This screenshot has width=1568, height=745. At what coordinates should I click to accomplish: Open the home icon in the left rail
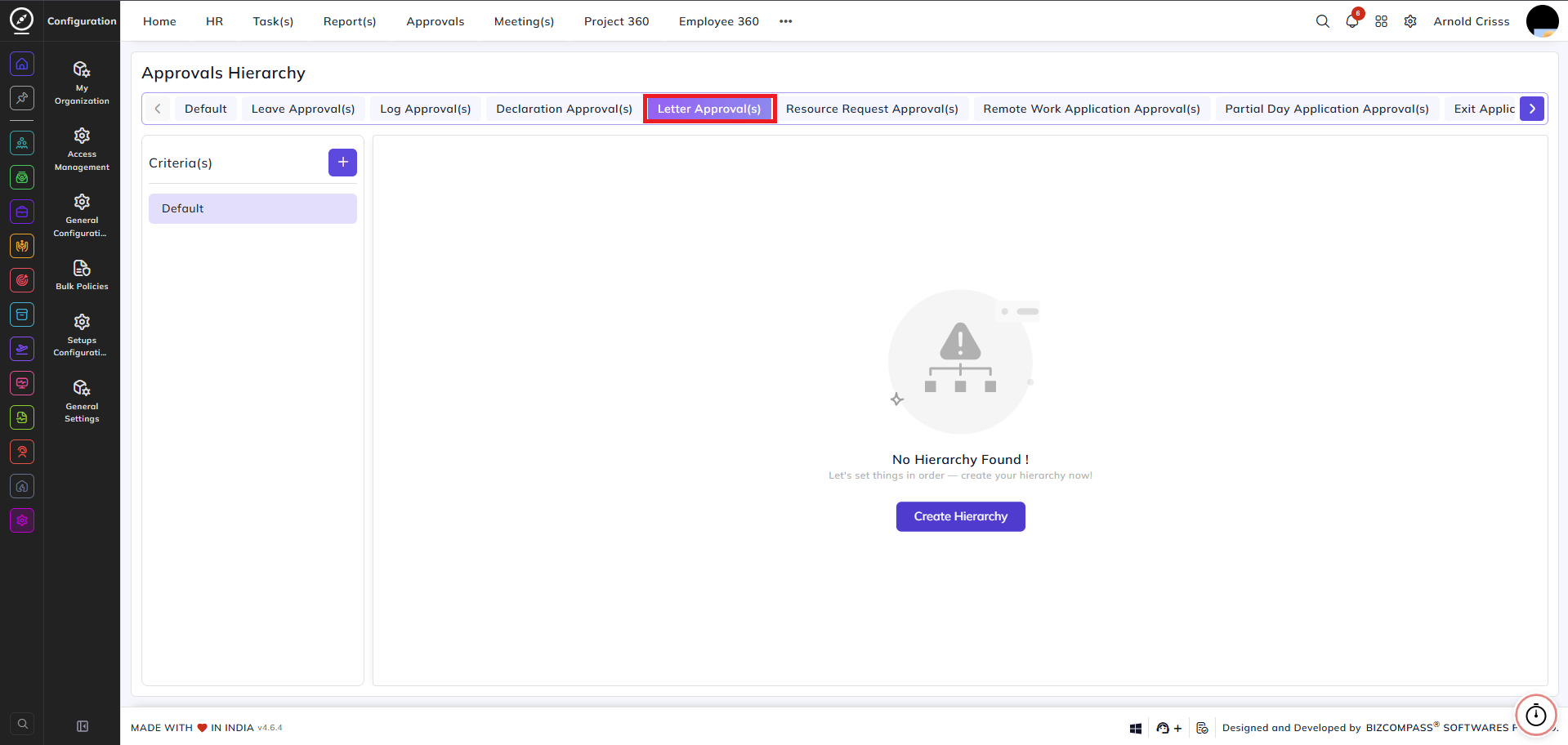pyautogui.click(x=22, y=64)
